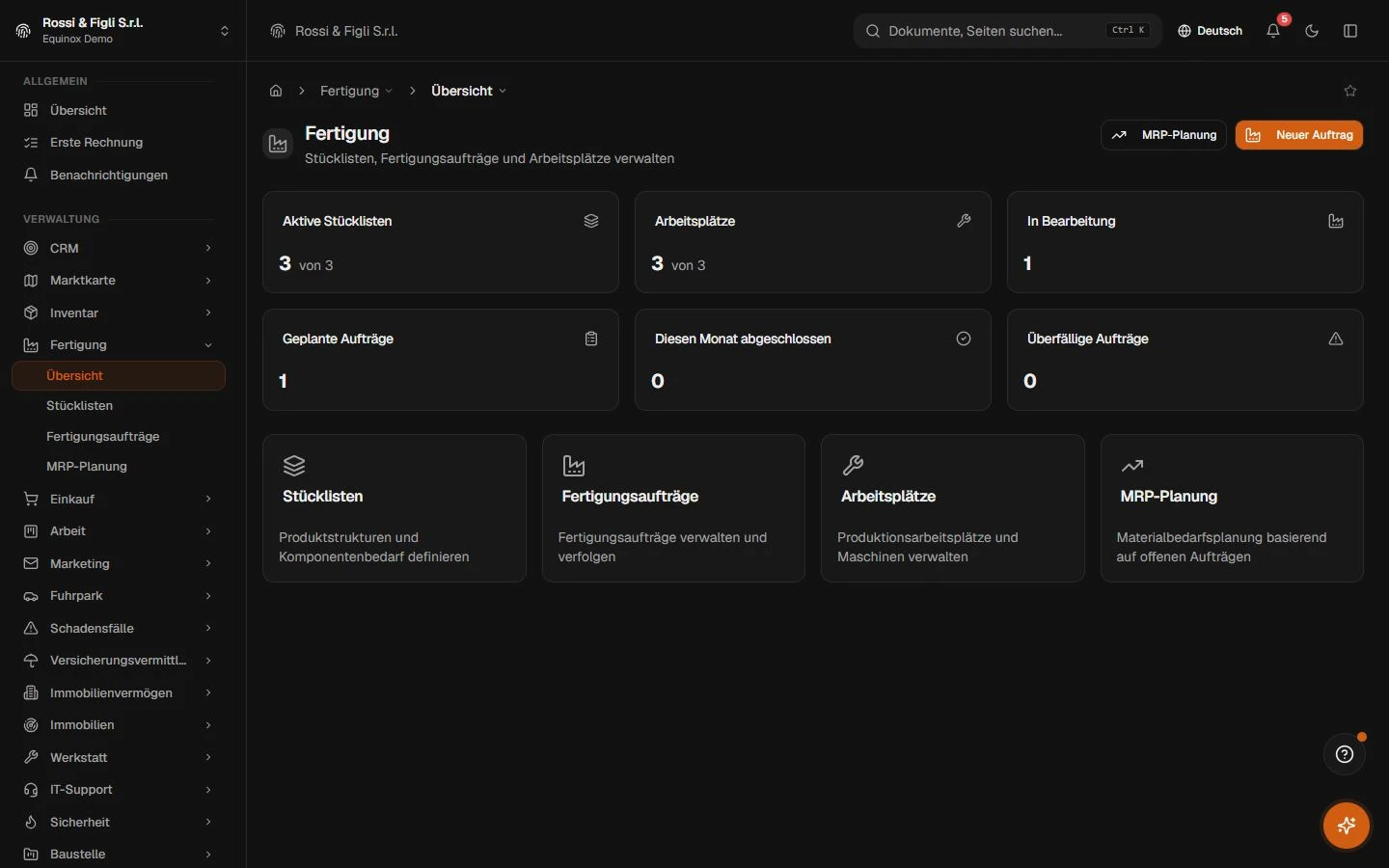This screenshot has width=1389, height=868.
Task: Open Erste Rechnung in the sidebar
Action: coord(119,142)
